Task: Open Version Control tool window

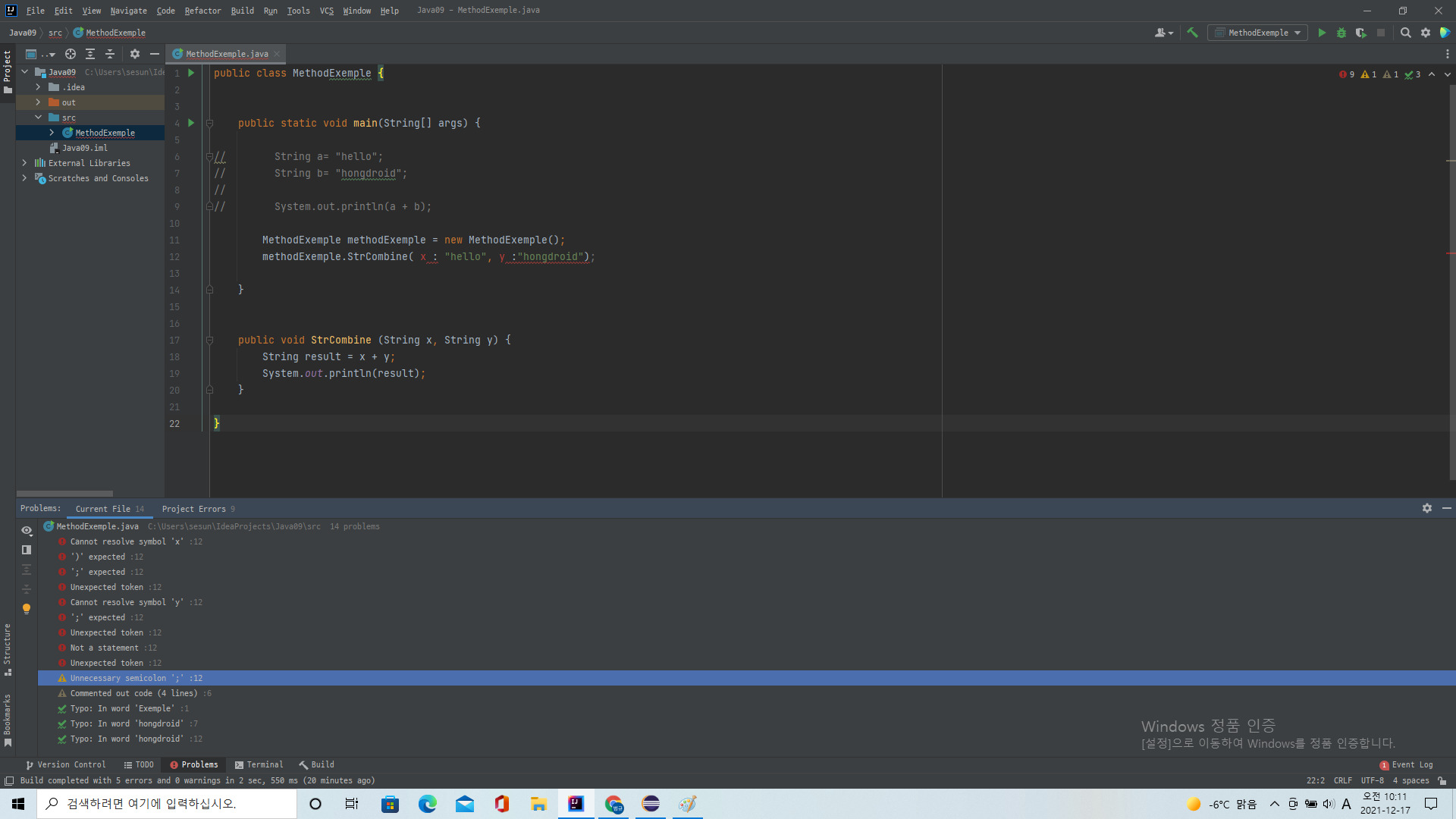Action: (x=66, y=764)
